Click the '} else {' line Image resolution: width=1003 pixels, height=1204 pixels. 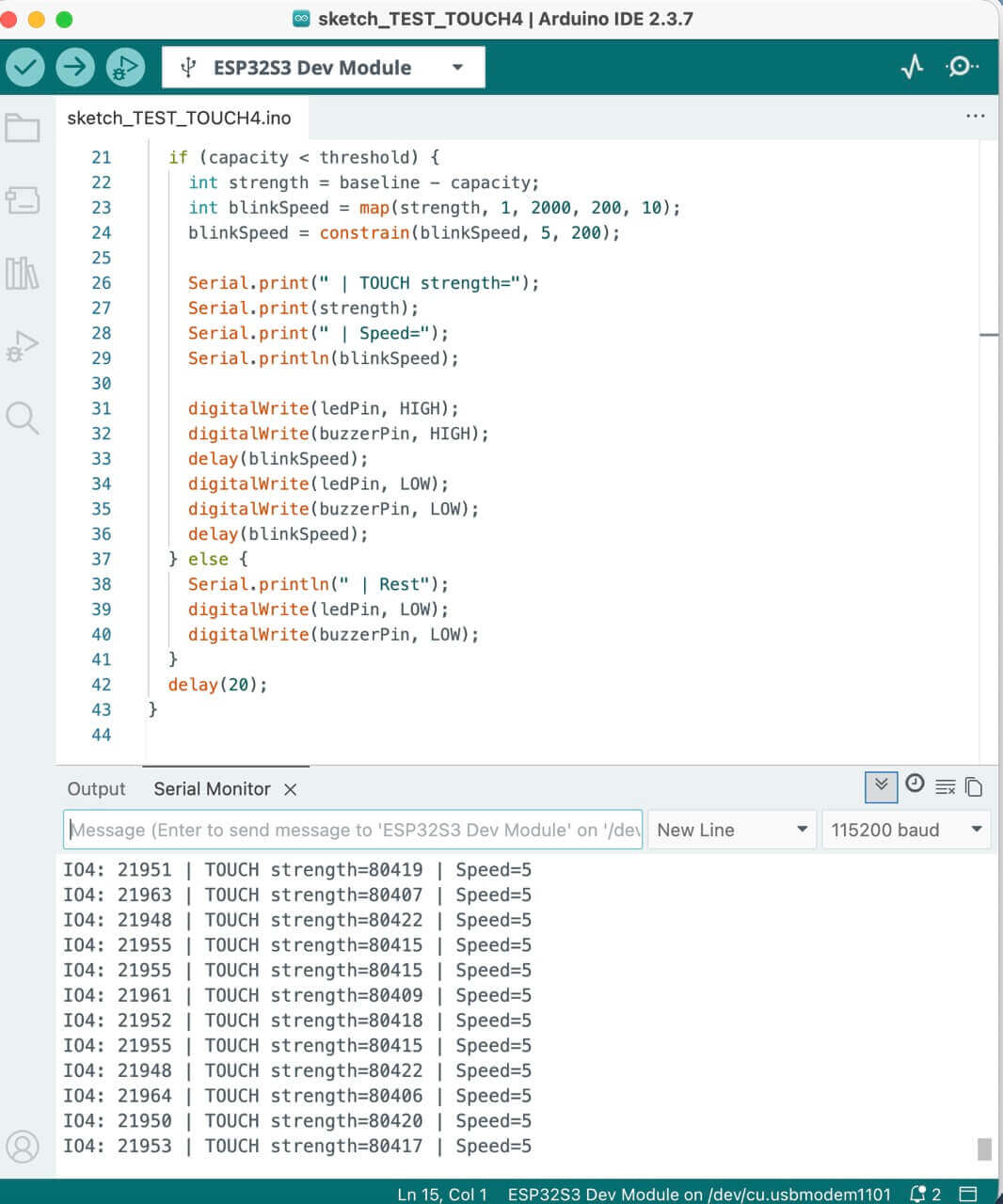point(208,559)
